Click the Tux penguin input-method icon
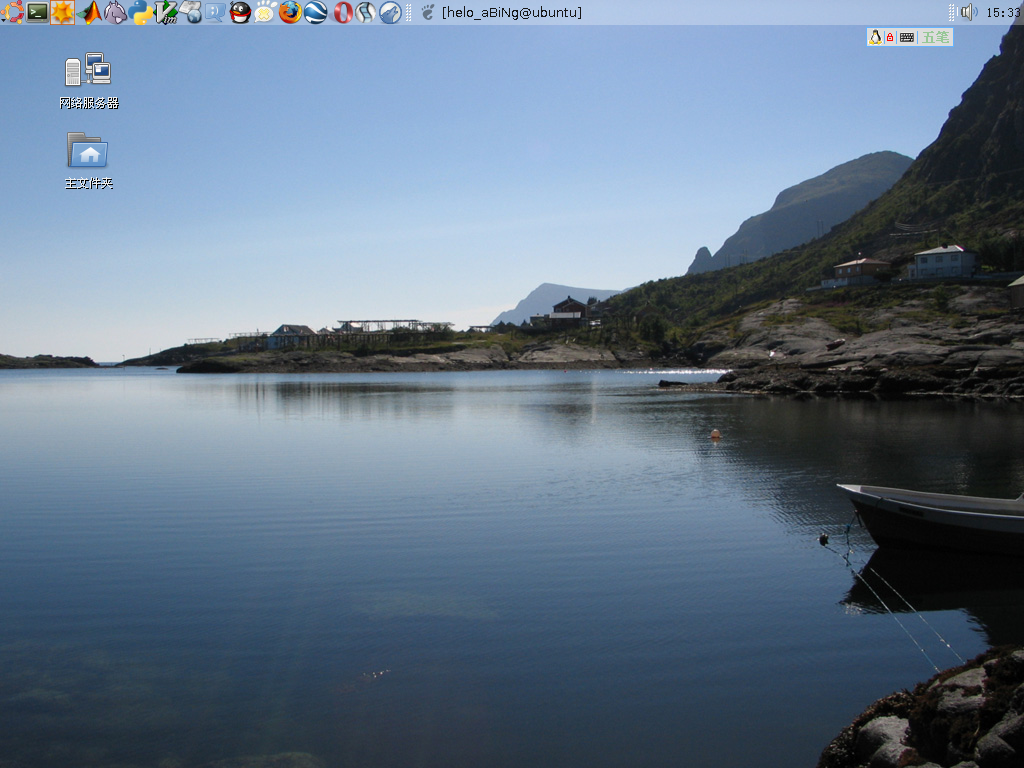The height and width of the screenshot is (768, 1024). coord(875,37)
